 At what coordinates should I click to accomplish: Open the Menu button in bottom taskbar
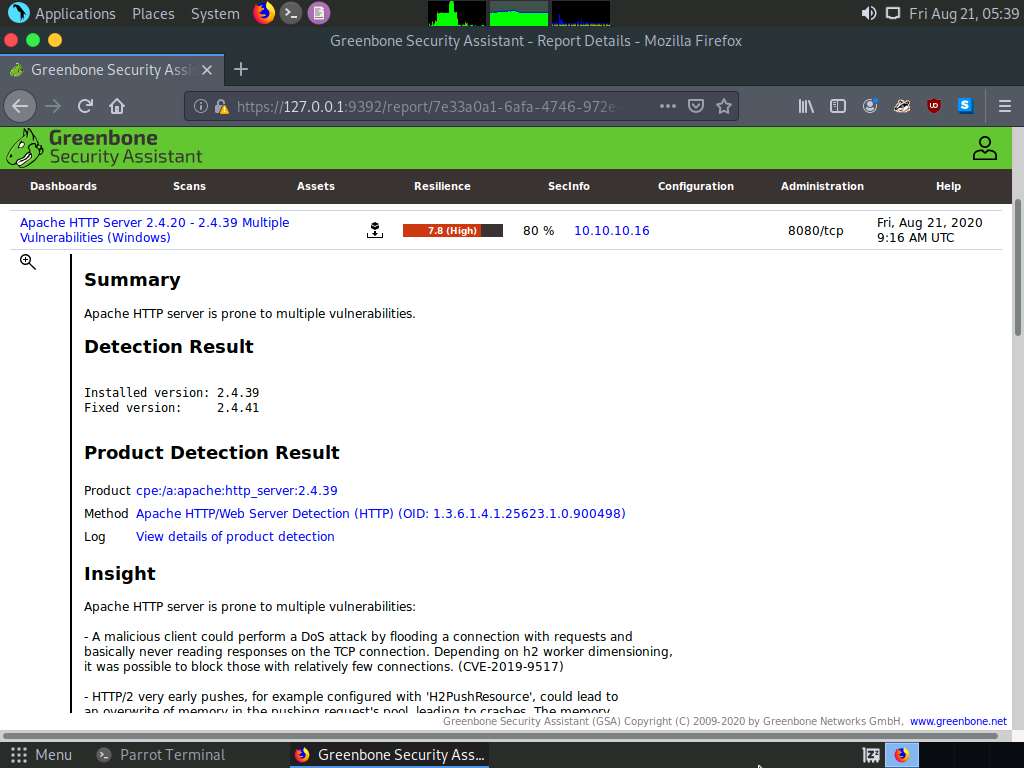point(40,755)
